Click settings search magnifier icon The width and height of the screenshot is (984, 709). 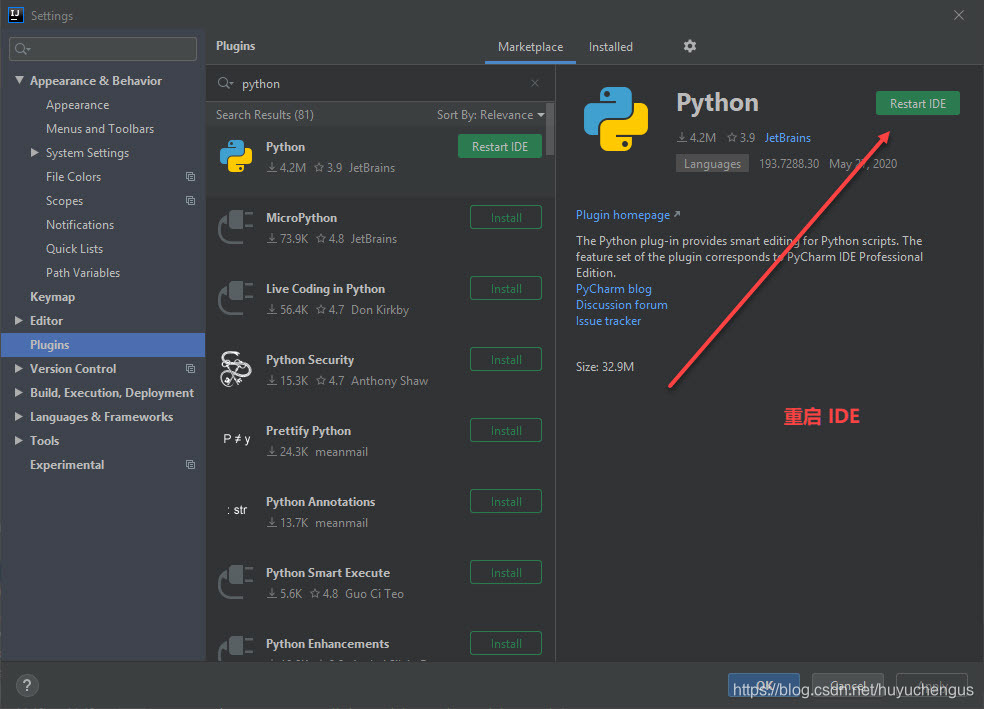[23, 49]
